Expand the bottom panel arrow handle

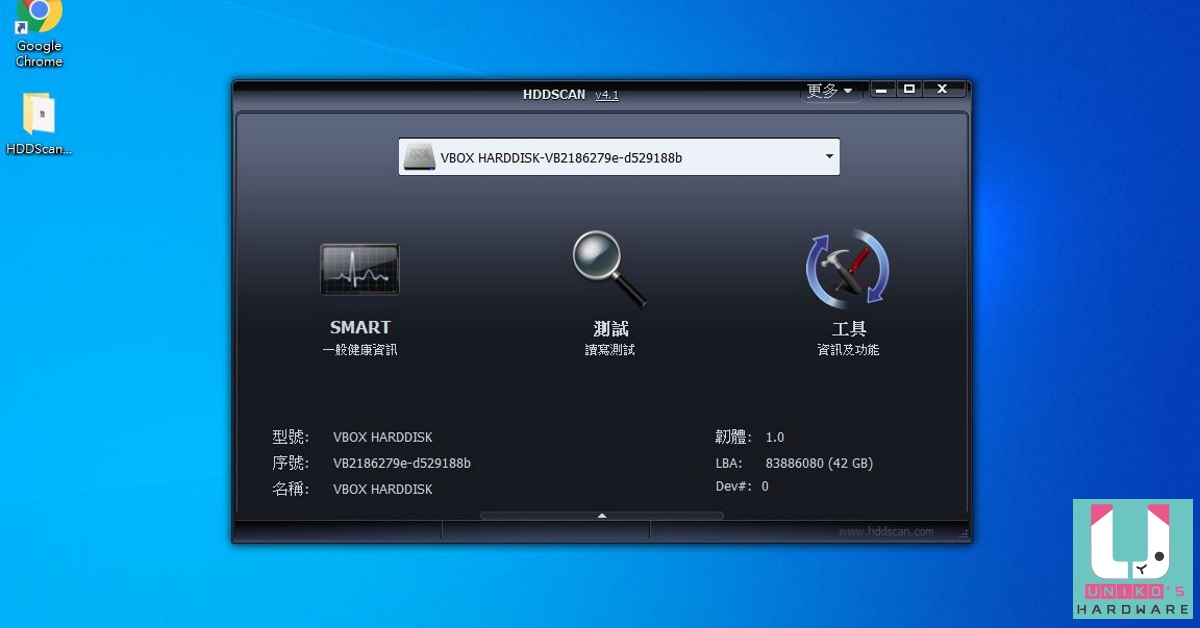point(602,516)
